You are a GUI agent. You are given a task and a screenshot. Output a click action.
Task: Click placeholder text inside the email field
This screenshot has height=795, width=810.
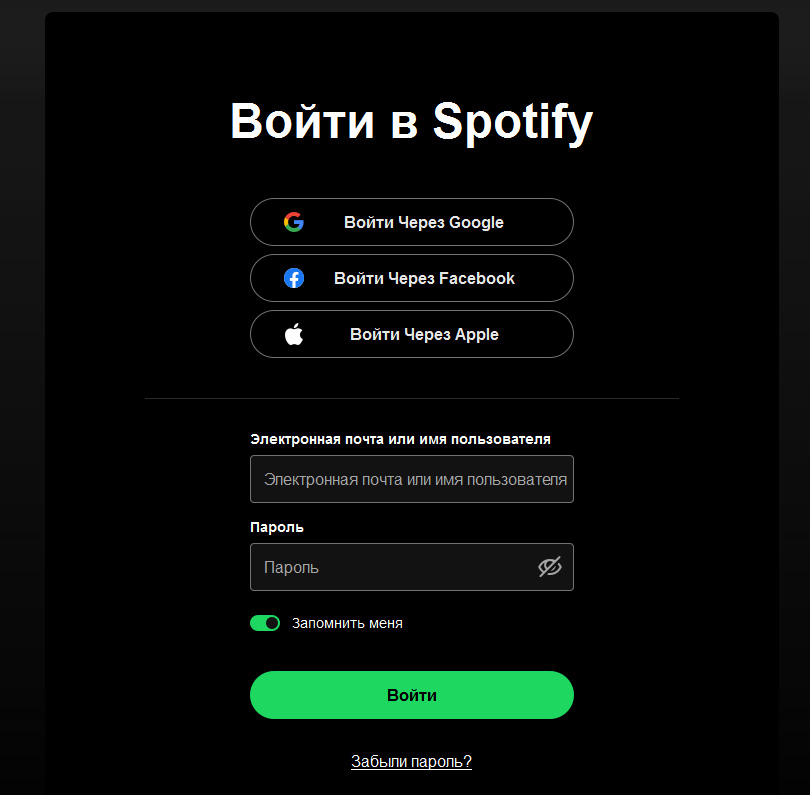coord(415,479)
